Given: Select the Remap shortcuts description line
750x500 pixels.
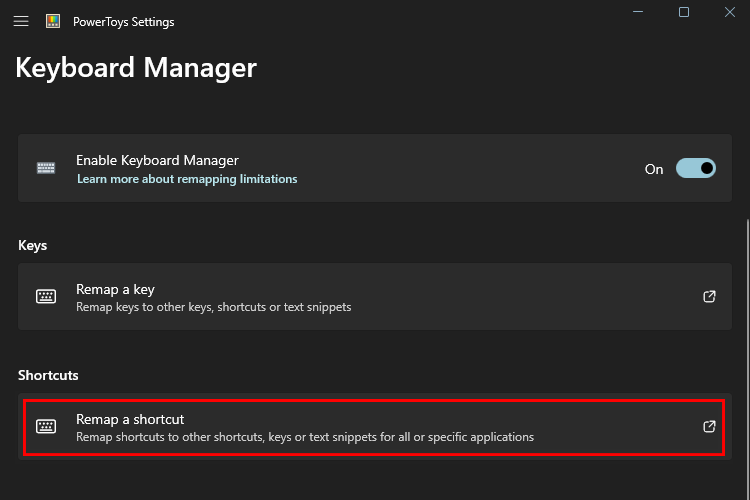Looking at the screenshot, I should click(x=305, y=437).
